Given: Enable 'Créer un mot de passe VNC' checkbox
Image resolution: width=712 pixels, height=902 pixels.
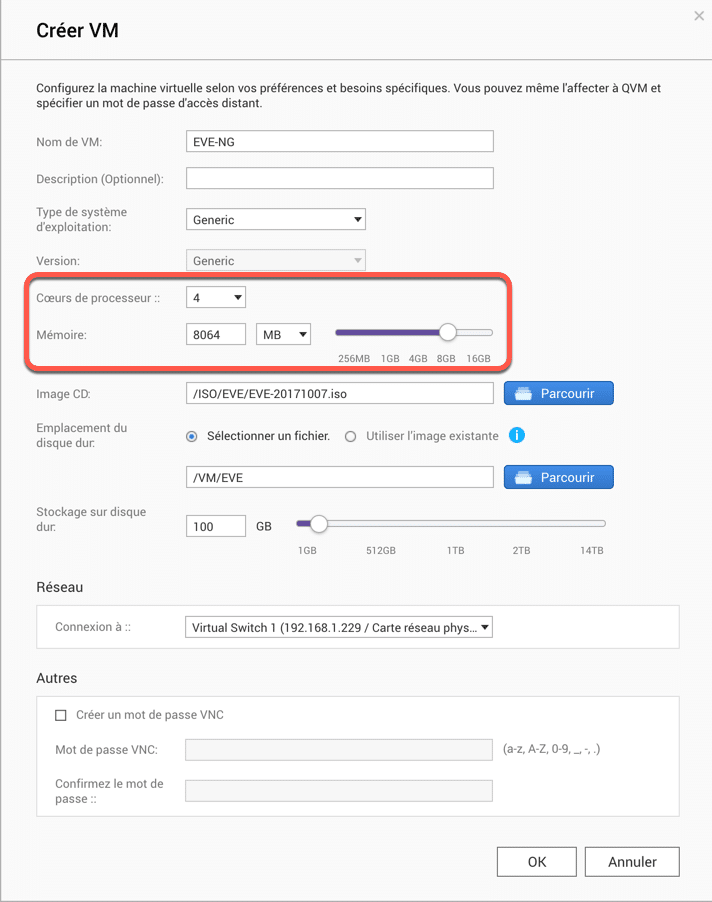Looking at the screenshot, I should [x=60, y=715].
